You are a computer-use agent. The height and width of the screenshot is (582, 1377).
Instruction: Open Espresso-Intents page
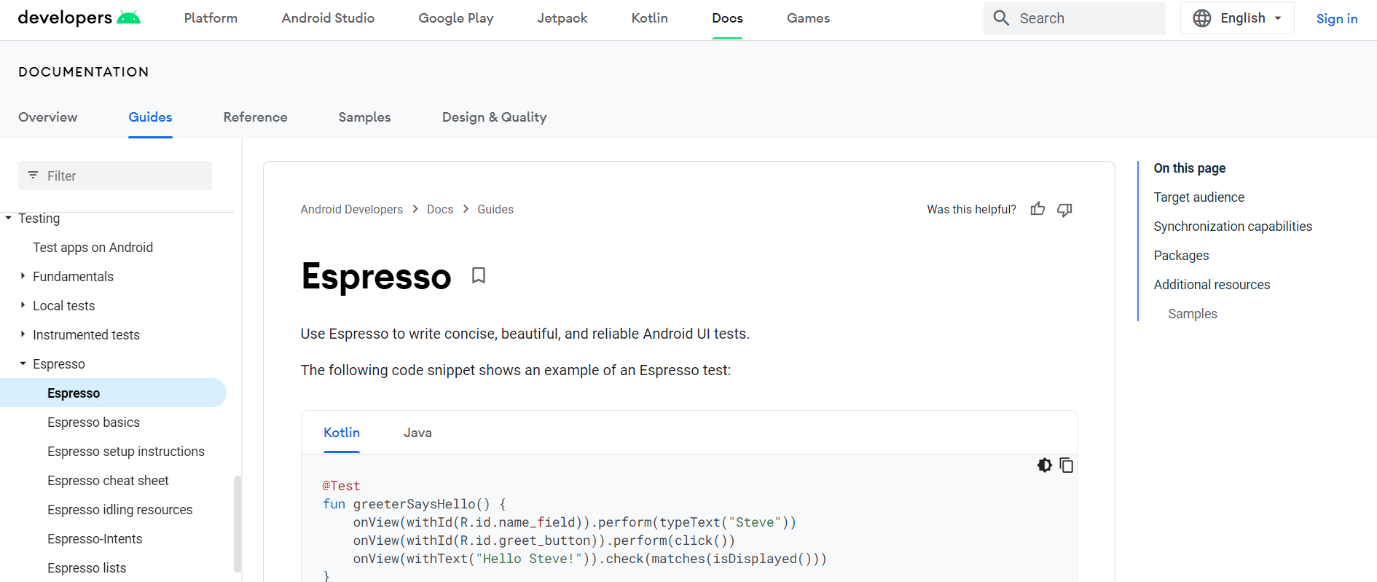(x=95, y=538)
